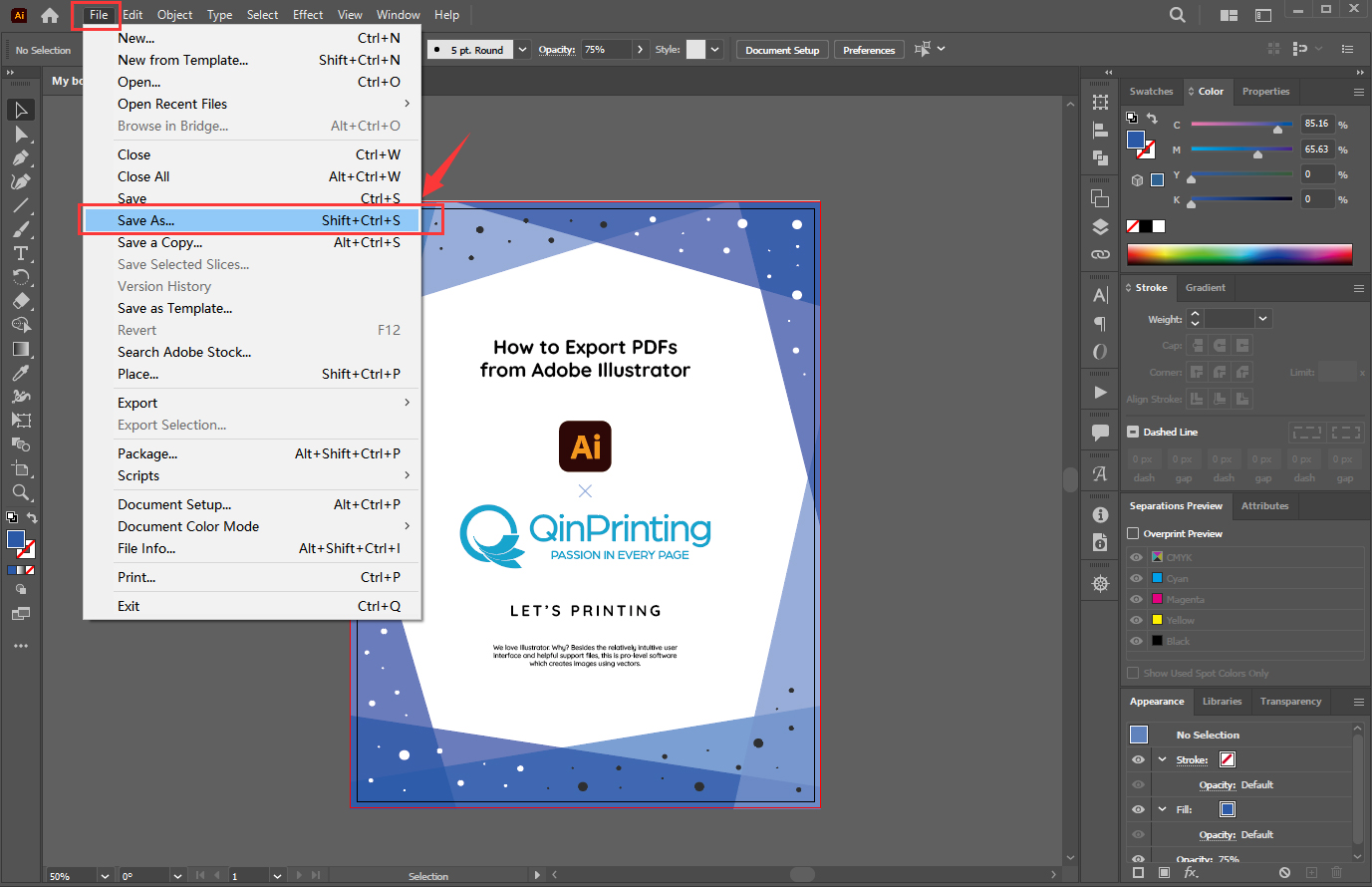This screenshot has height=887, width=1372.
Task: Select the Artboard tool
Action: point(21,468)
